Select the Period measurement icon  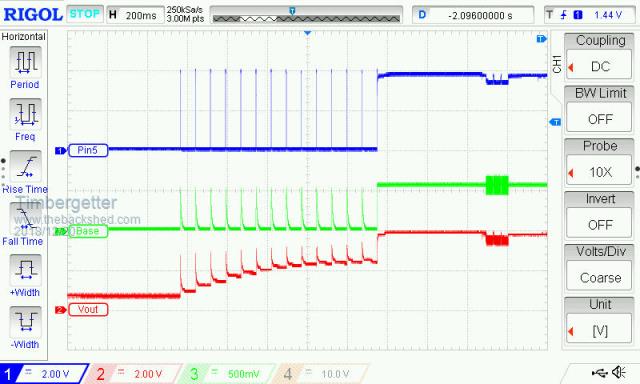(x=25, y=62)
